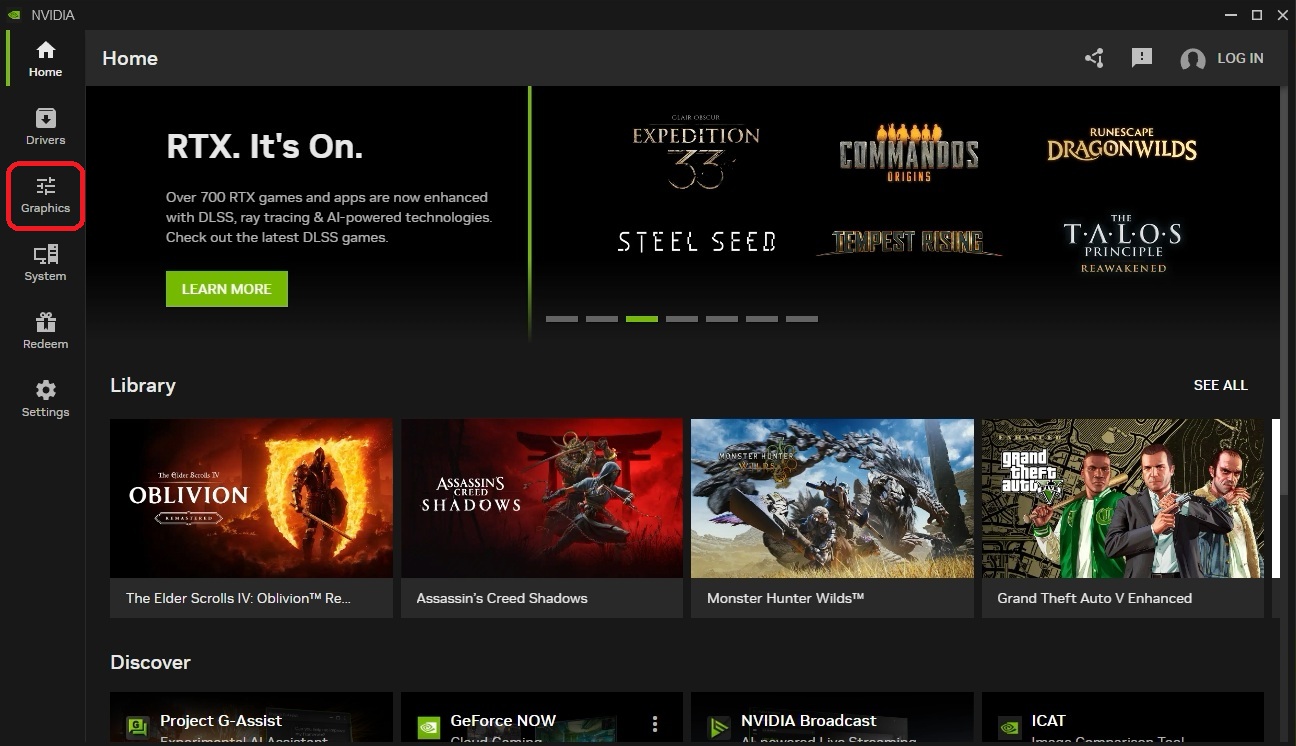Image resolution: width=1296 pixels, height=746 pixels.
Task: Click the Expedition 33 logo
Action: click(696, 150)
